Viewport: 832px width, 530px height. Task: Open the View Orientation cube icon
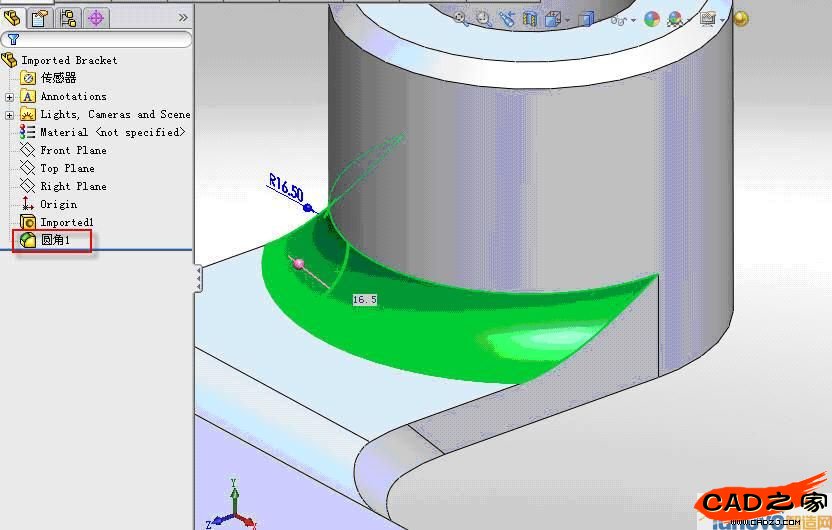click(552, 19)
